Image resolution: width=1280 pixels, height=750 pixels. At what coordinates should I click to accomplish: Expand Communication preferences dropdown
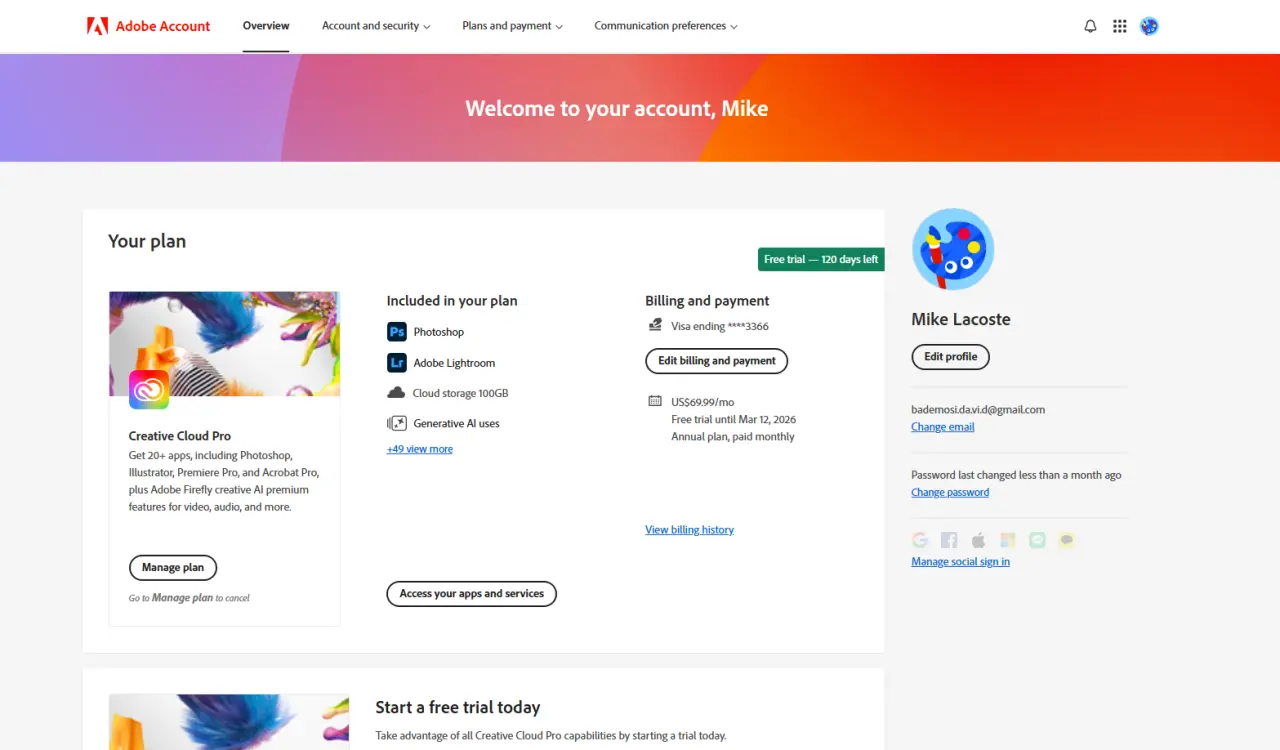pos(666,26)
